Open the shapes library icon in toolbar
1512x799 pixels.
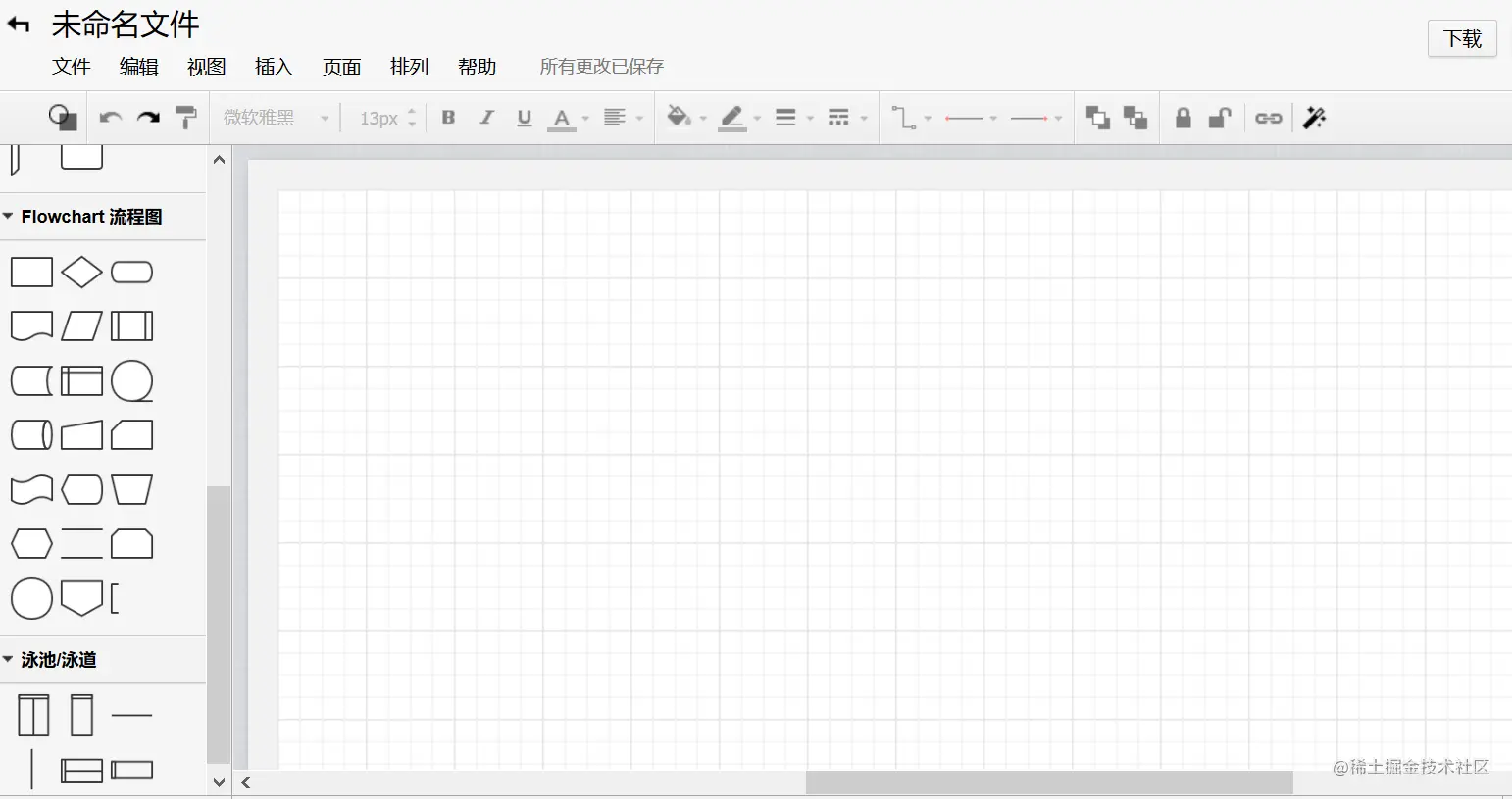tap(63, 118)
